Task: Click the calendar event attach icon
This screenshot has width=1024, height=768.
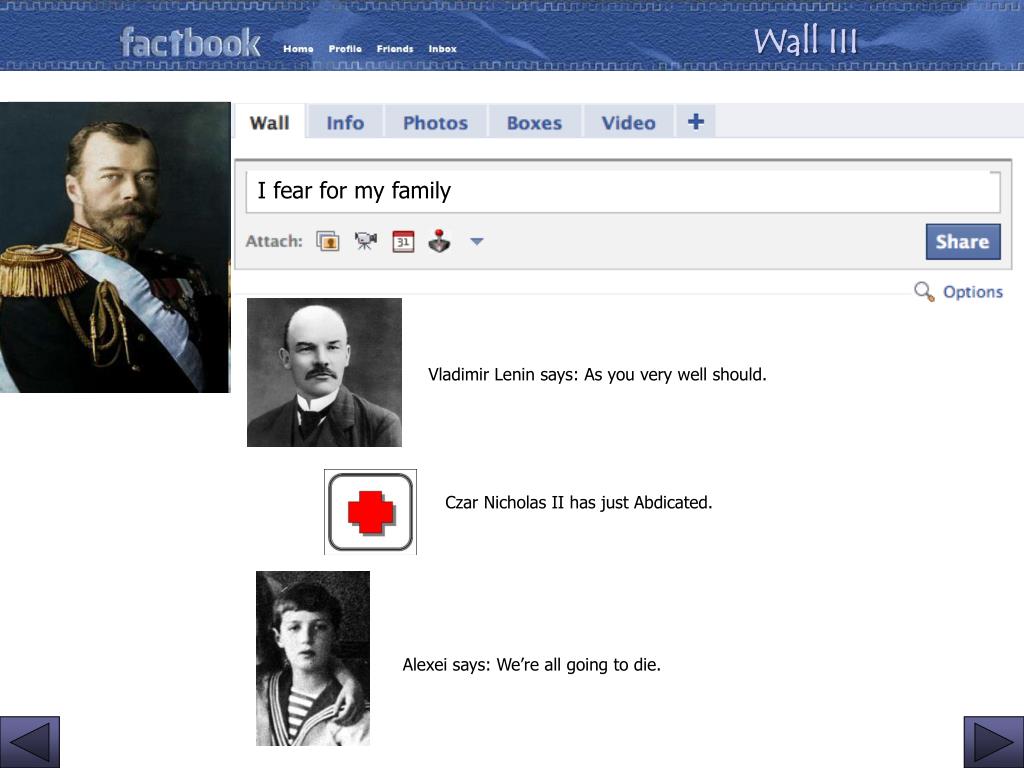Action: [403, 241]
